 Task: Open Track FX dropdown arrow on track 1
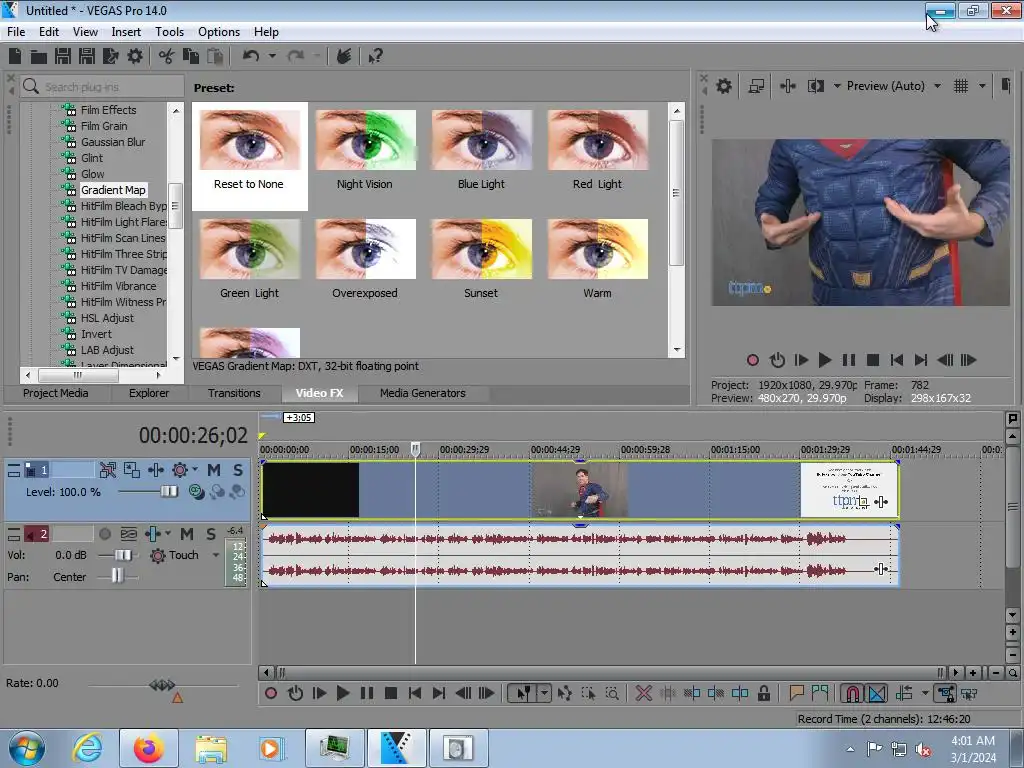point(195,470)
